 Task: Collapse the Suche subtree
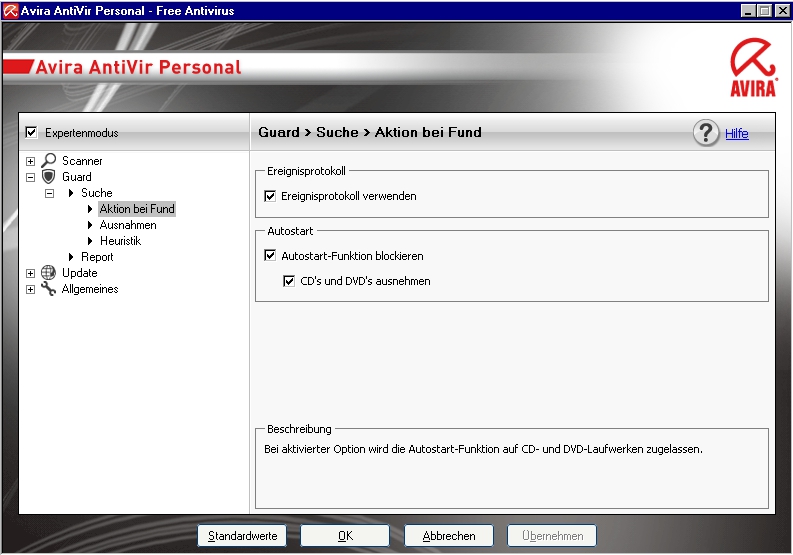49,193
